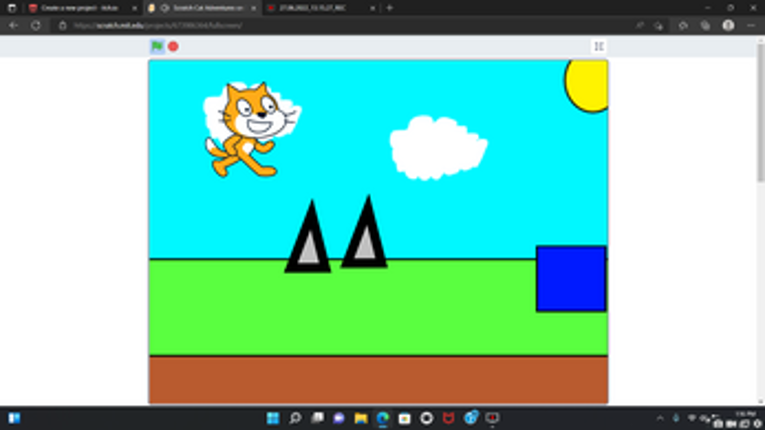Close the third browser tab

point(372,8)
